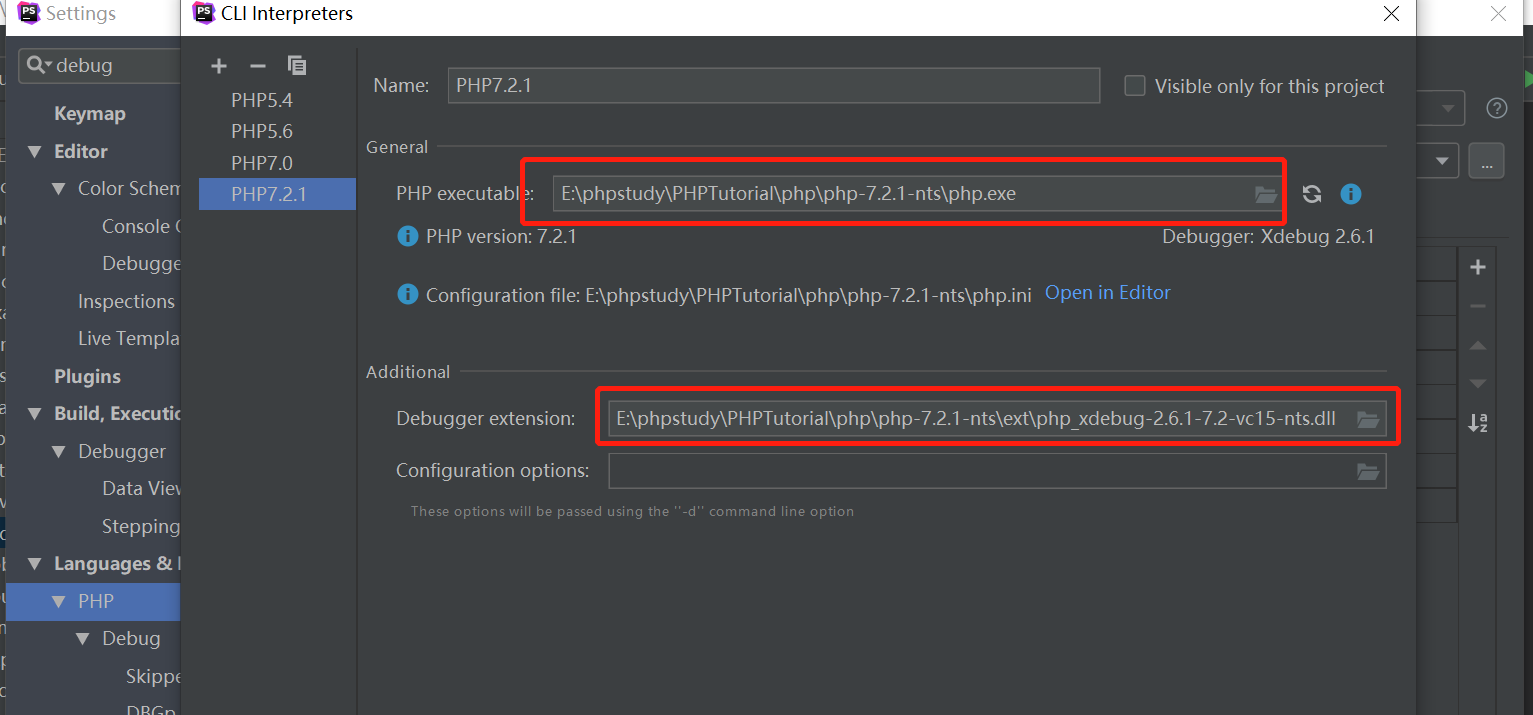Select PHP7.0 interpreter in list

click(x=277, y=163)
